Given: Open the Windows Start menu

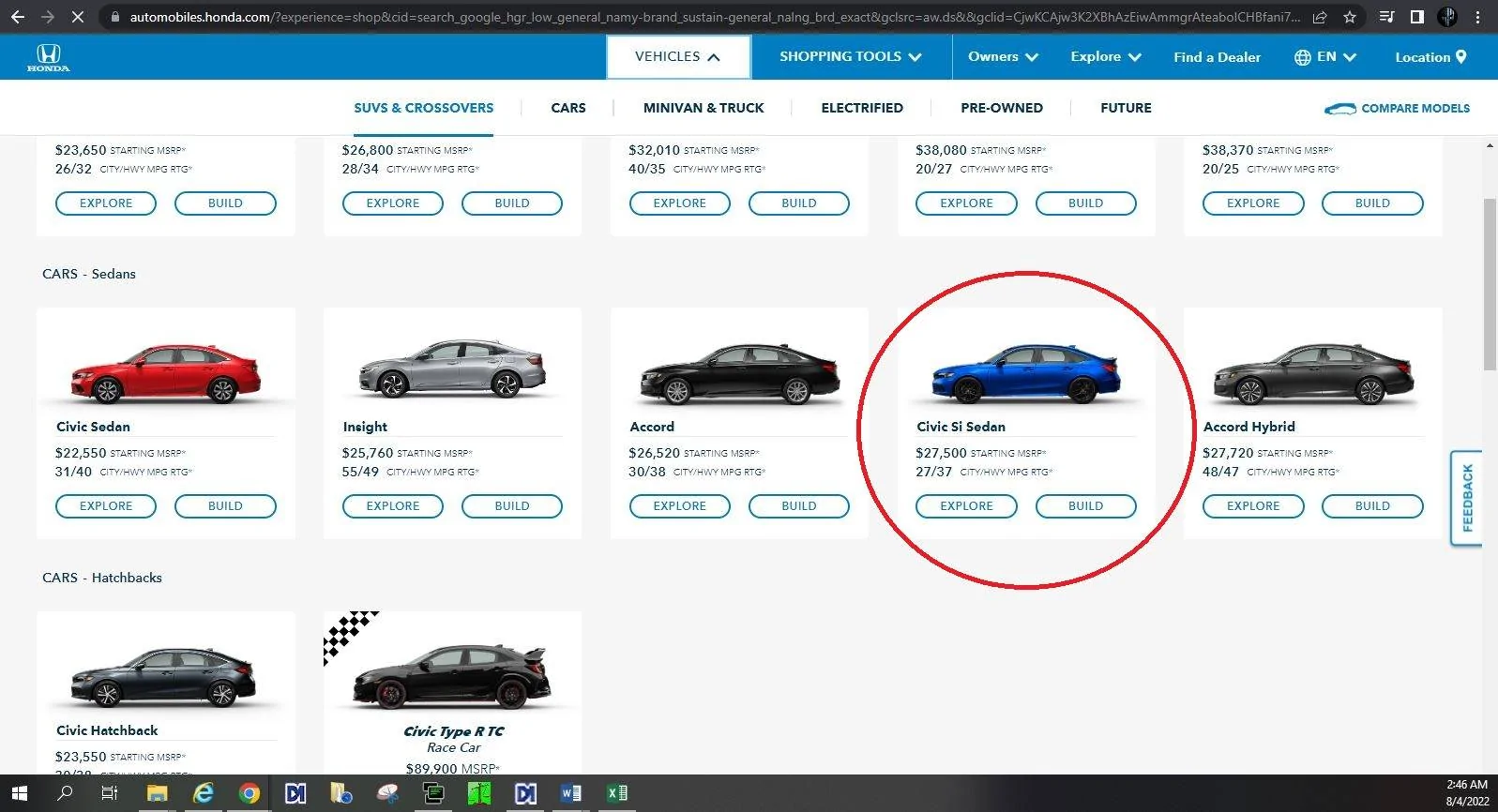Looking at the screenshot, I should (x=19, y=793).
